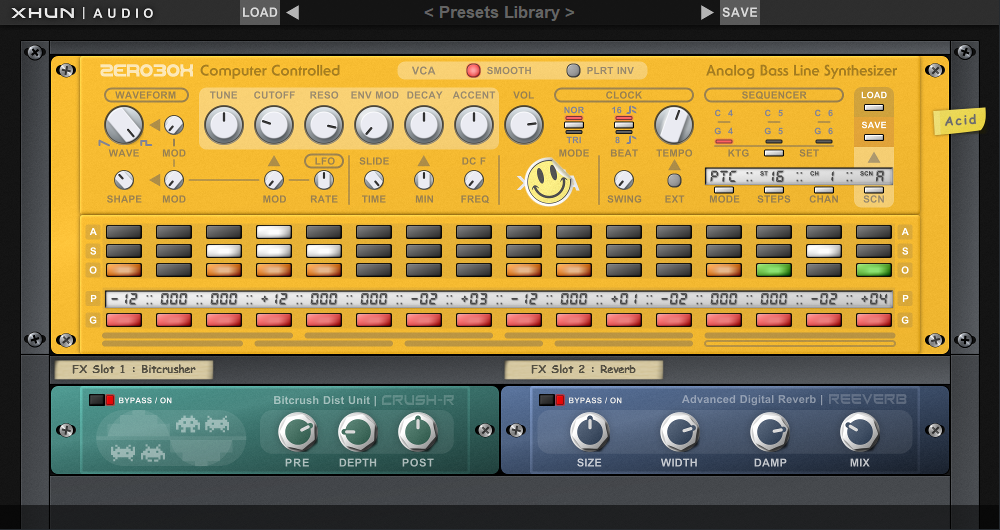The height and width of the screenshot is (530, 1000).
Task: Toggle the Reverb BYPASS / ON switch
Action: tap(552, 400)
